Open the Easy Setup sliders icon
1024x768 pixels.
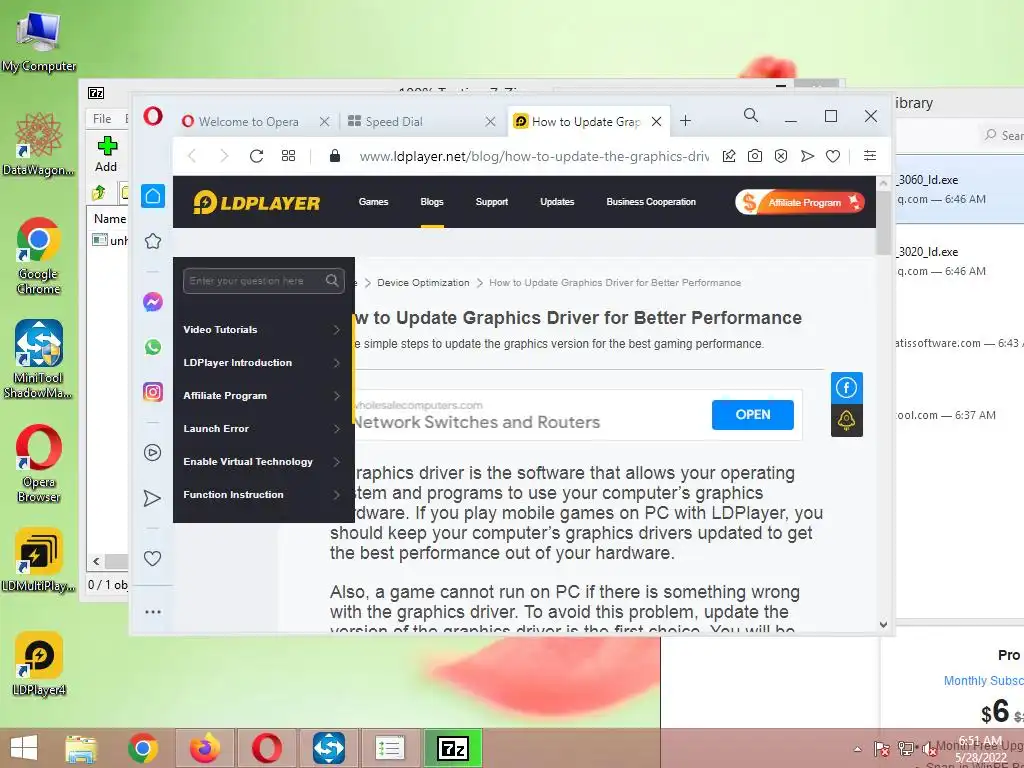(x=870, y=155)
